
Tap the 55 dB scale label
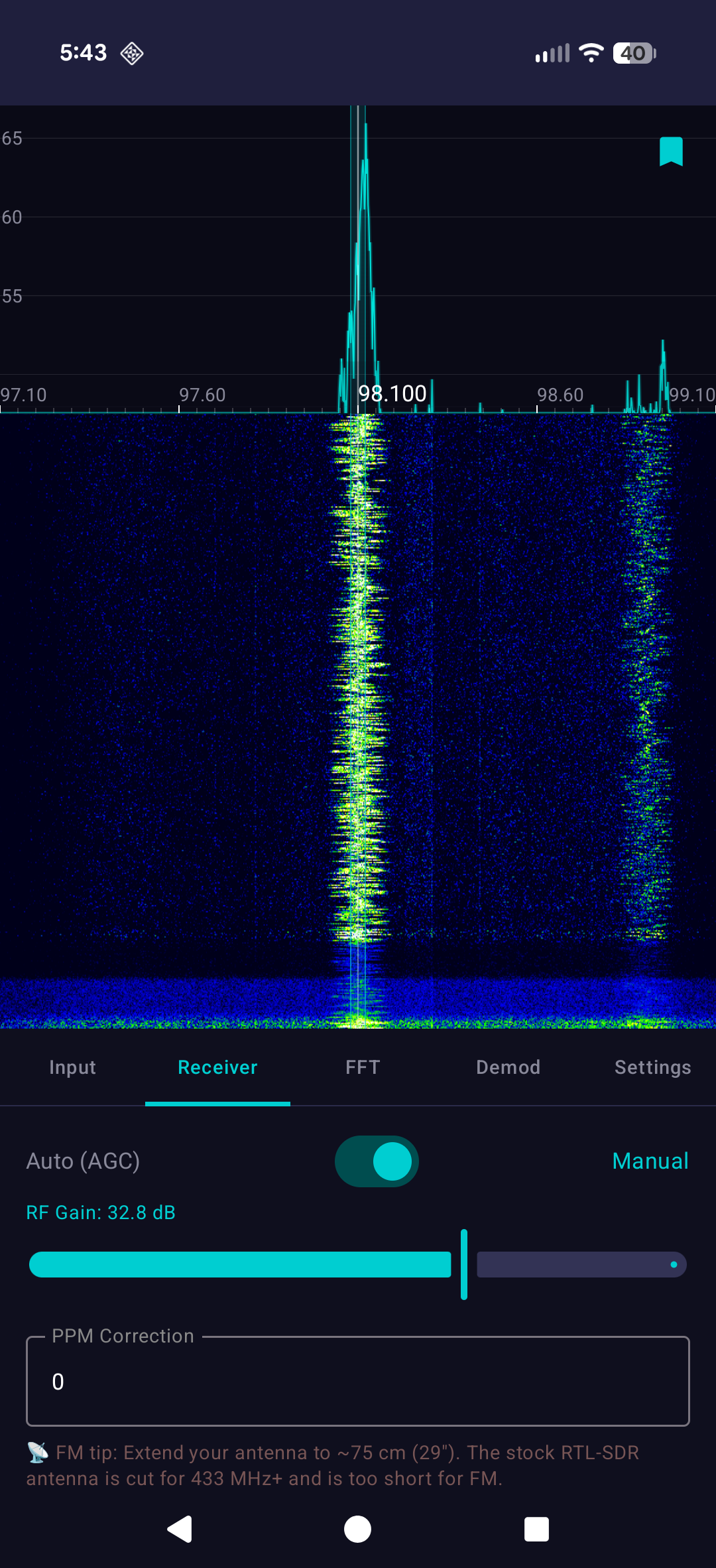pyautogui.click(x=12, y=296)
